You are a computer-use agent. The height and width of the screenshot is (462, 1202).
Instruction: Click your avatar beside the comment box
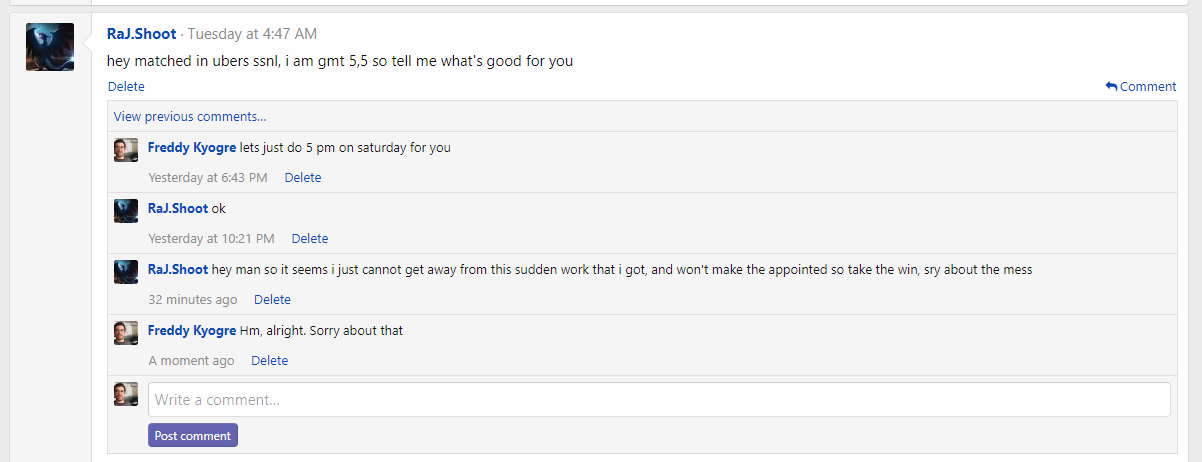pyautogui.click(x=126, y=394)
